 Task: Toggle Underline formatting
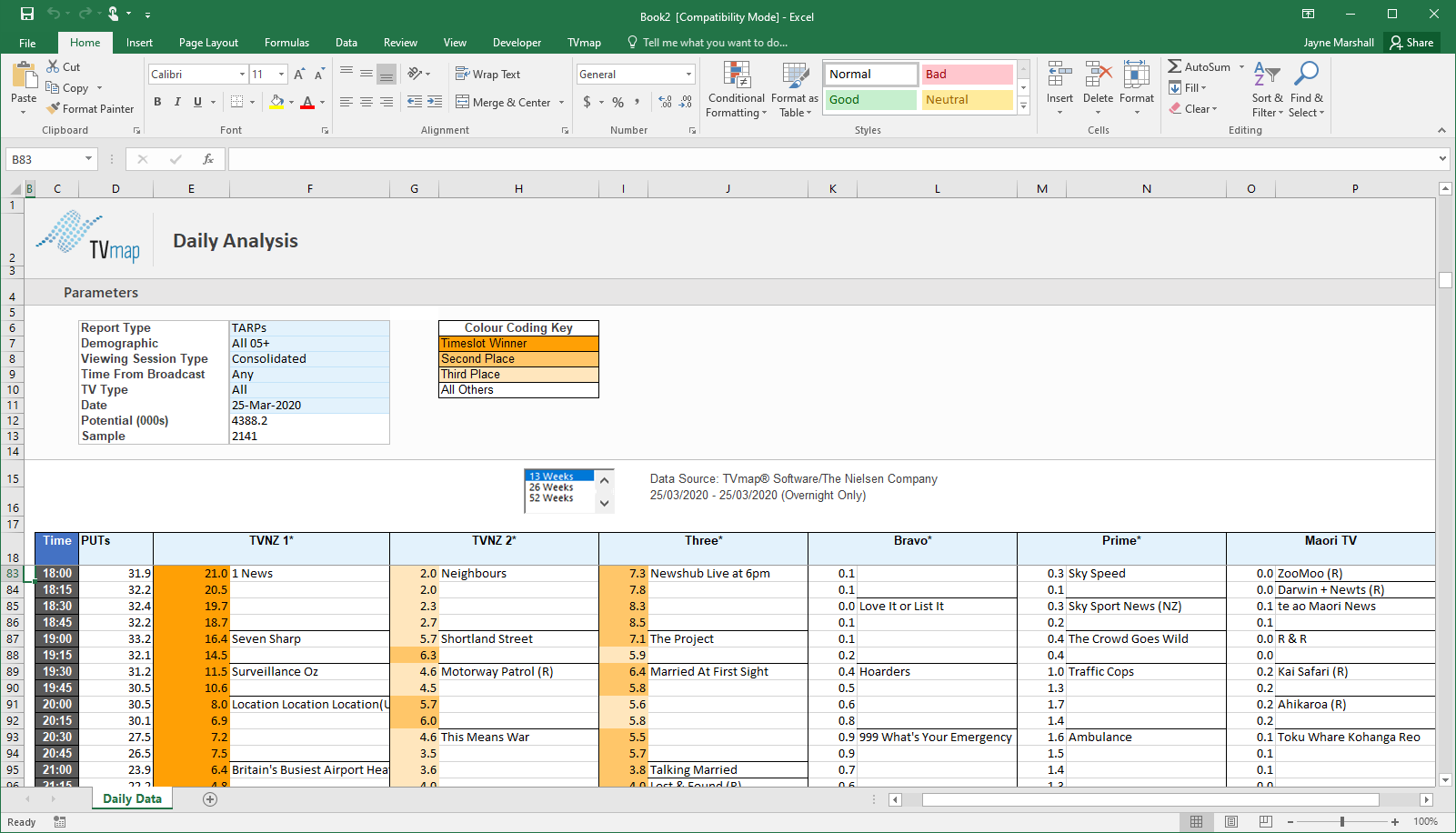197,102
